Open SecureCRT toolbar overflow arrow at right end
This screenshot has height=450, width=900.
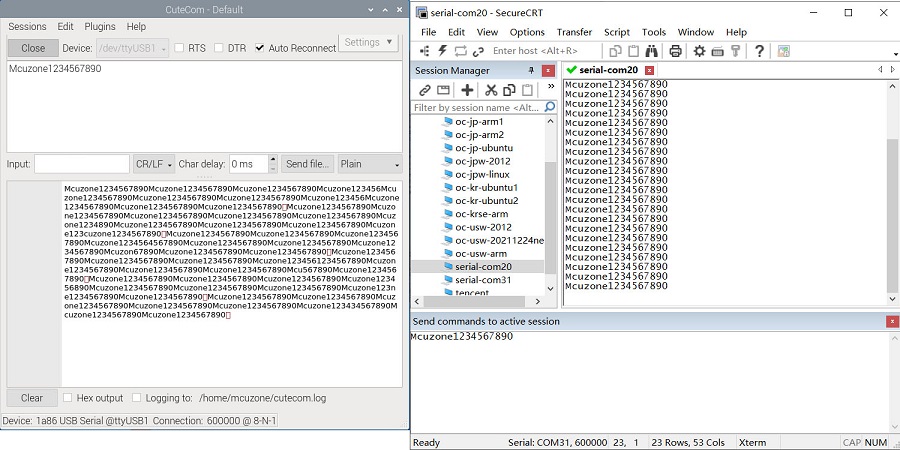(x=896, y=54)
